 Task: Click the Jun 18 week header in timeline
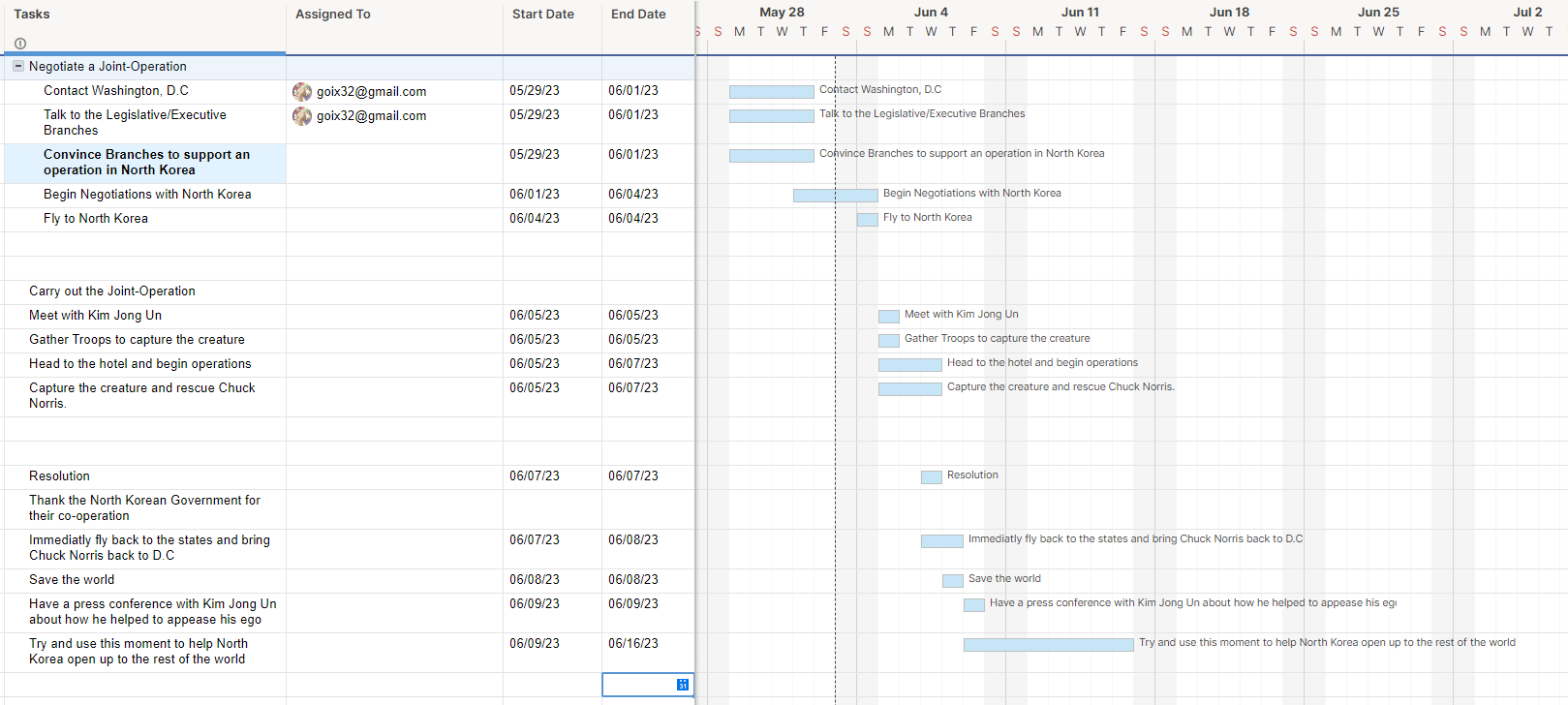pyautogui.click(x=1229, y=13)
